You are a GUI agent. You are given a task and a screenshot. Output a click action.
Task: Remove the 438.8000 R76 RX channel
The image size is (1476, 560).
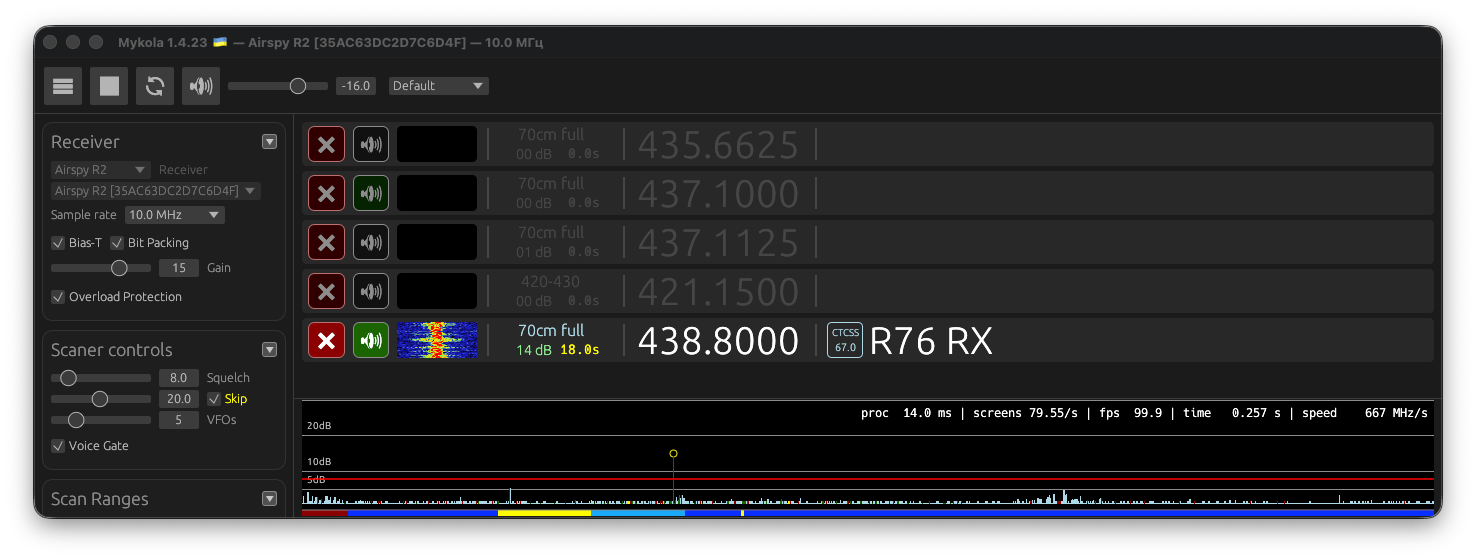(x=326, y=340)
